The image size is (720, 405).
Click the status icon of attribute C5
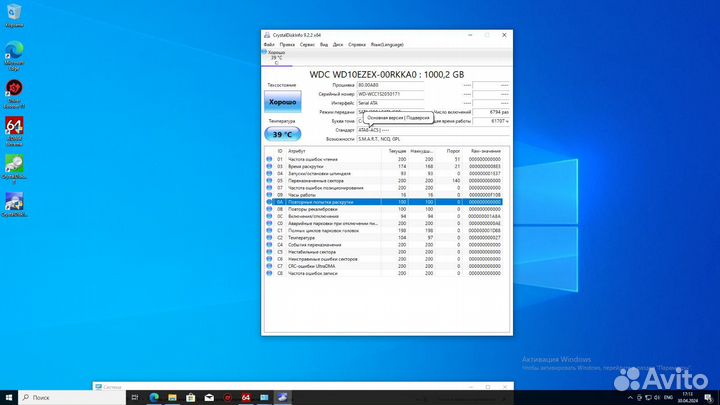[269, 252]
